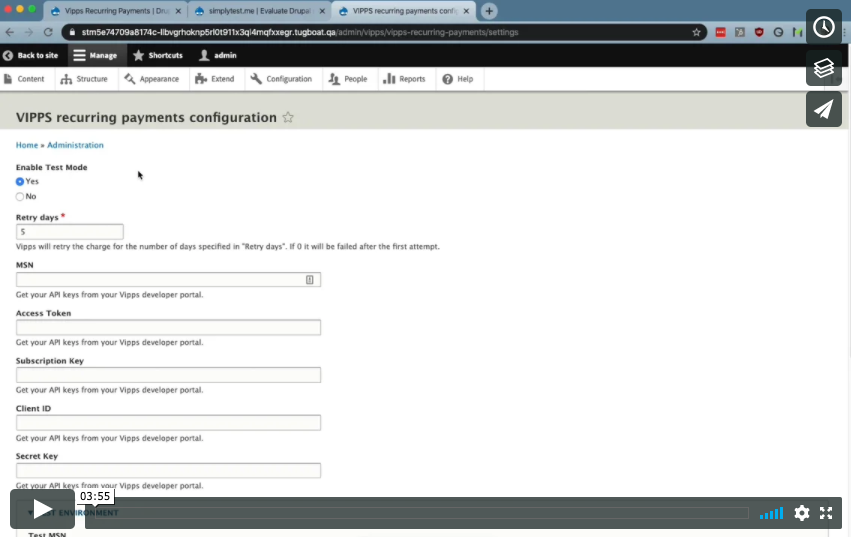Click the Client ID input field
This screenshot has height=537, width=851.
168,423
